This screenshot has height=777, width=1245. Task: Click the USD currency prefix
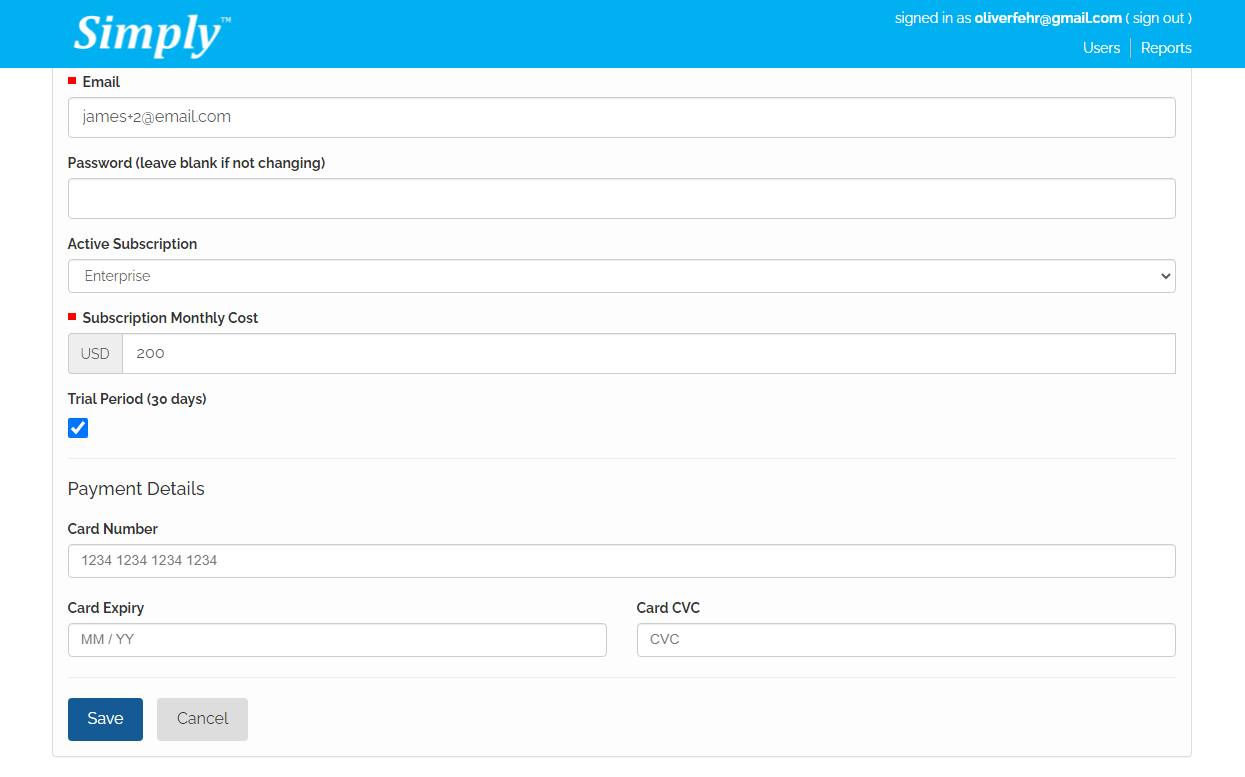pyautogui.click(x=95, y=353)
